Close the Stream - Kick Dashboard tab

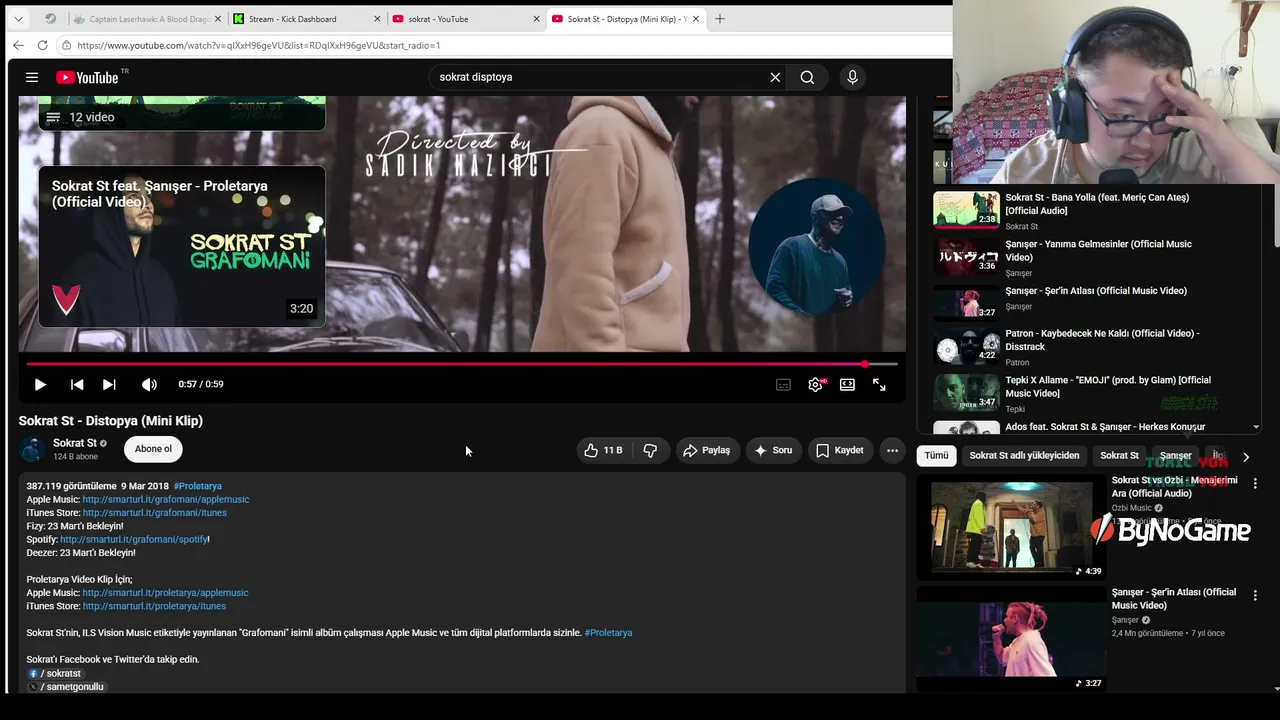(377, 19)
